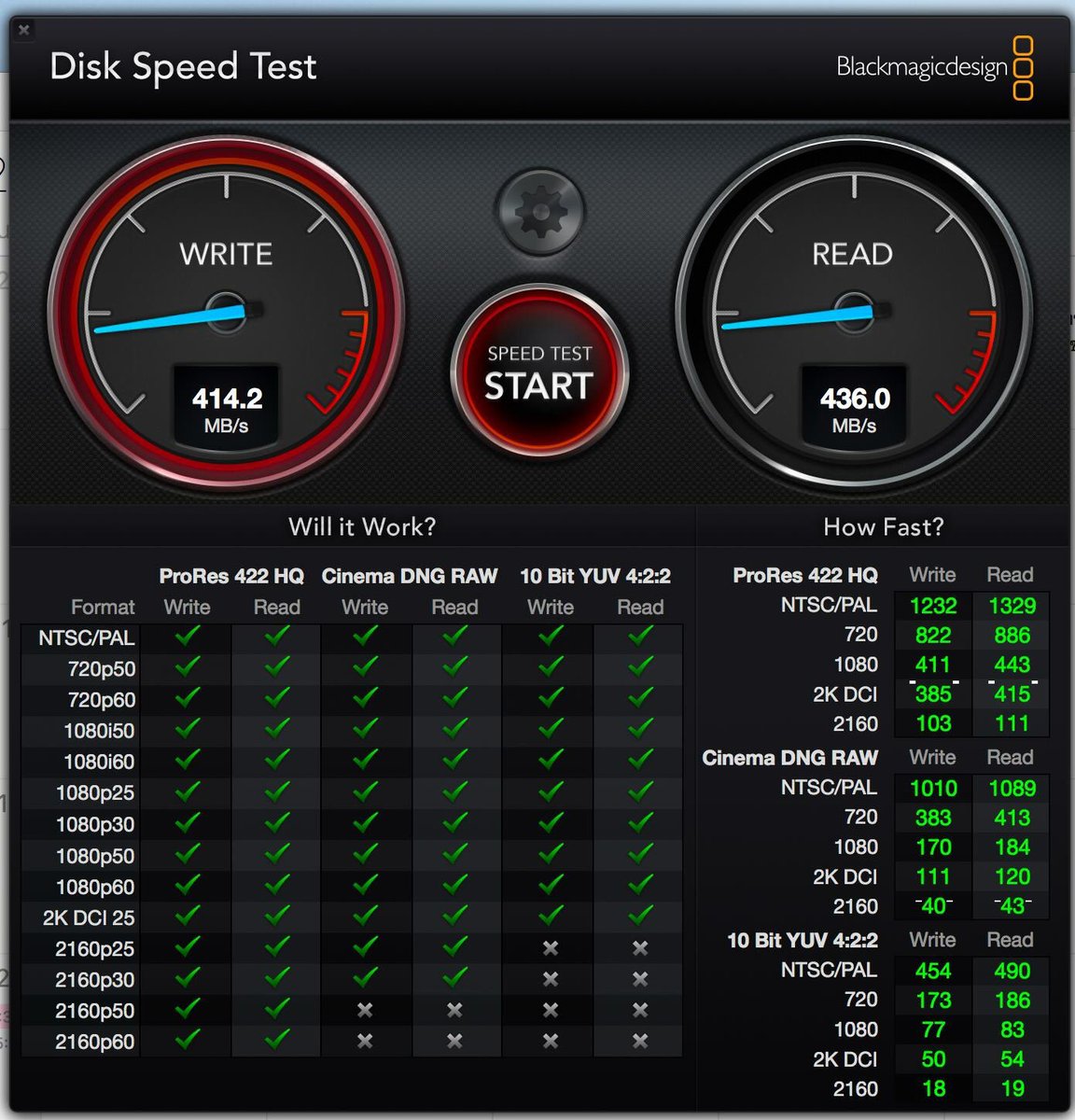Viewport: 1075px width, 1120px height.
Task: Click 10 Bit YUV NTSC/PAL write value 454
Action: tap(933, 971)
